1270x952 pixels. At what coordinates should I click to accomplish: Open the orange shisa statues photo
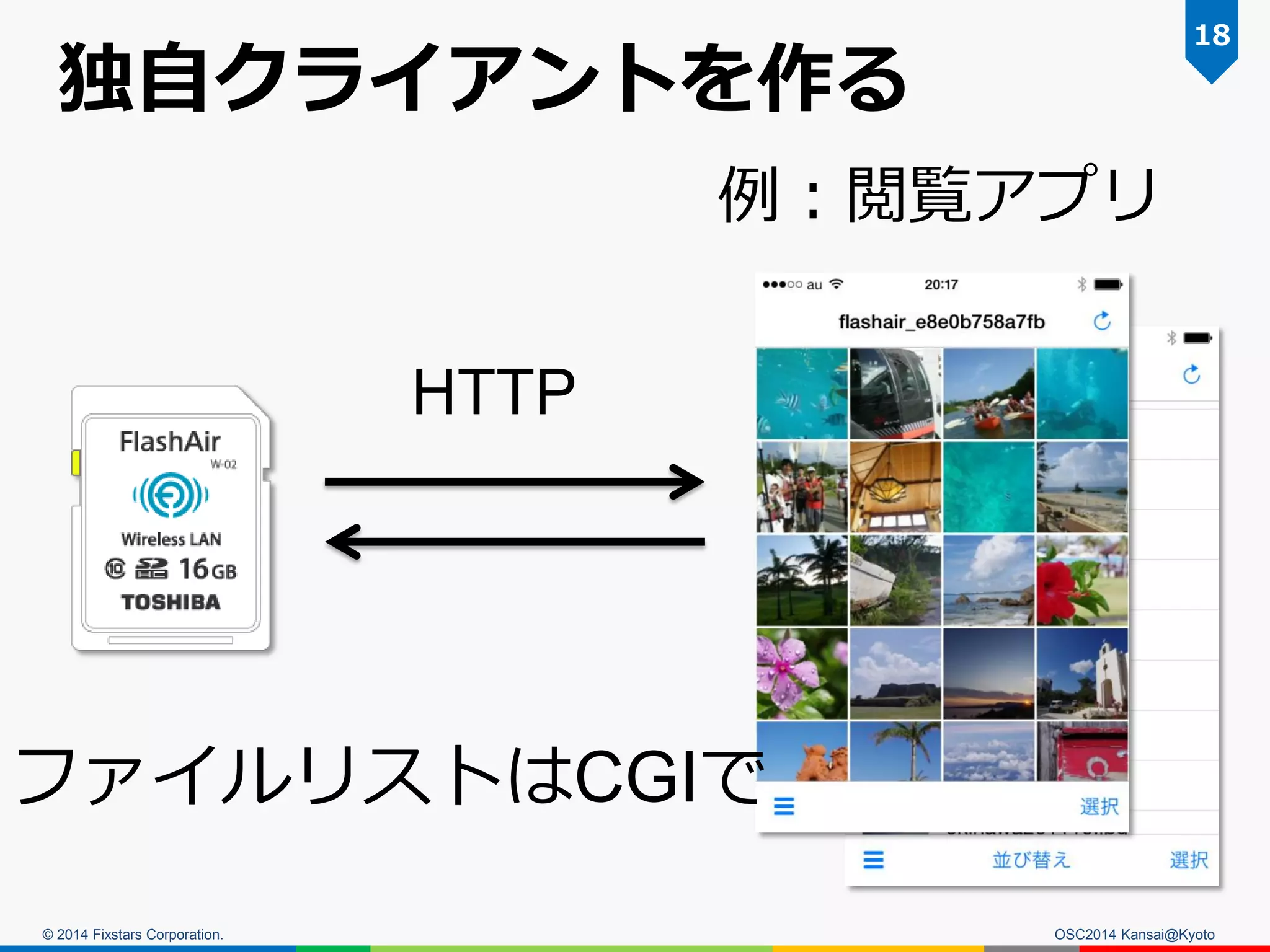(x=802, y=751)
